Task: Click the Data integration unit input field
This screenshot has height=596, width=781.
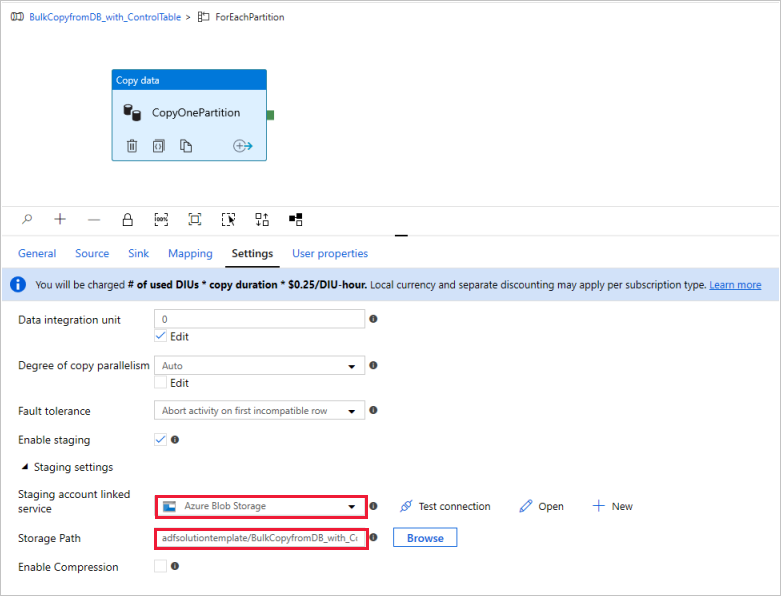Action: [x=260, y=319]
